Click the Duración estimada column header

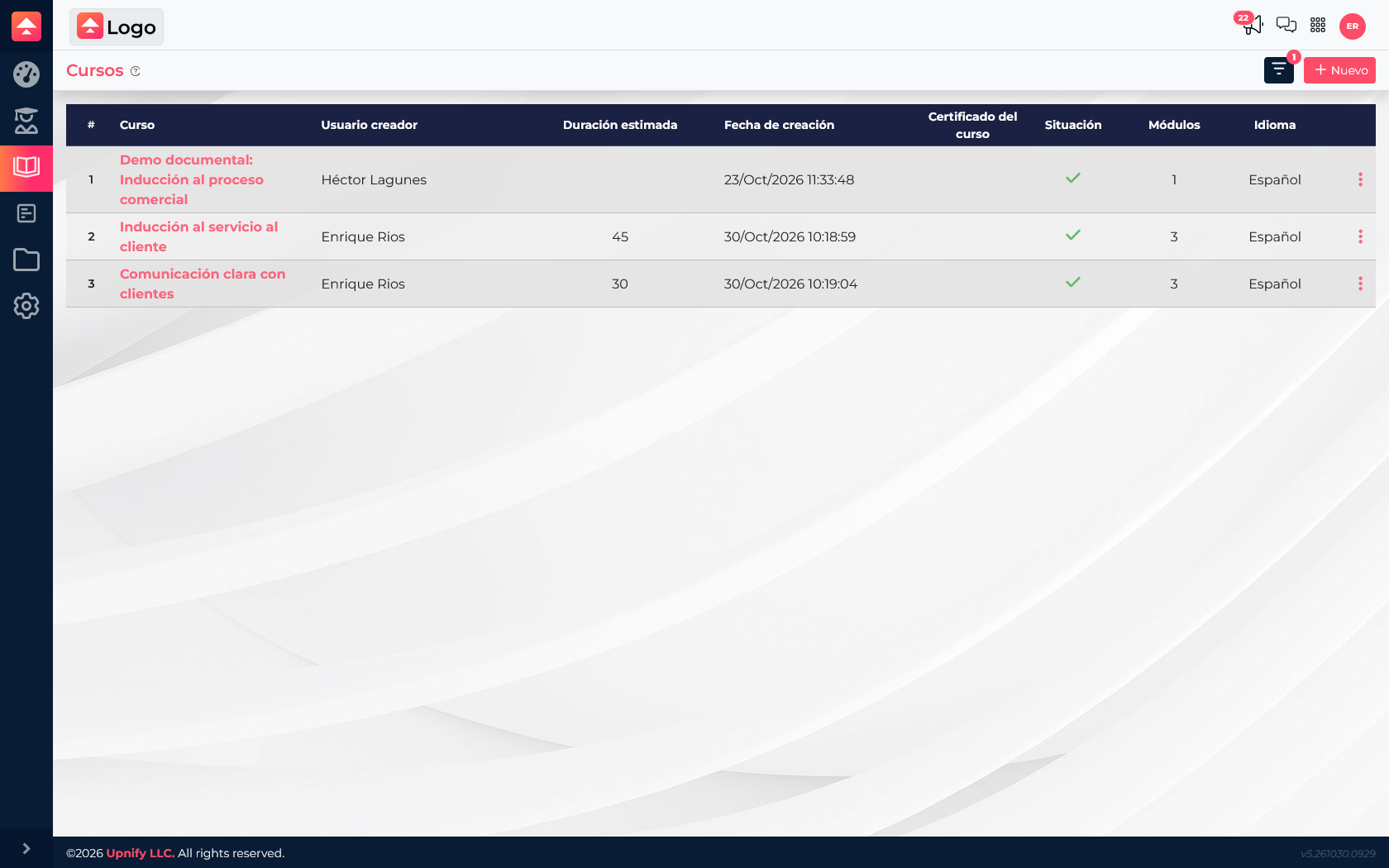pos(620,125)
